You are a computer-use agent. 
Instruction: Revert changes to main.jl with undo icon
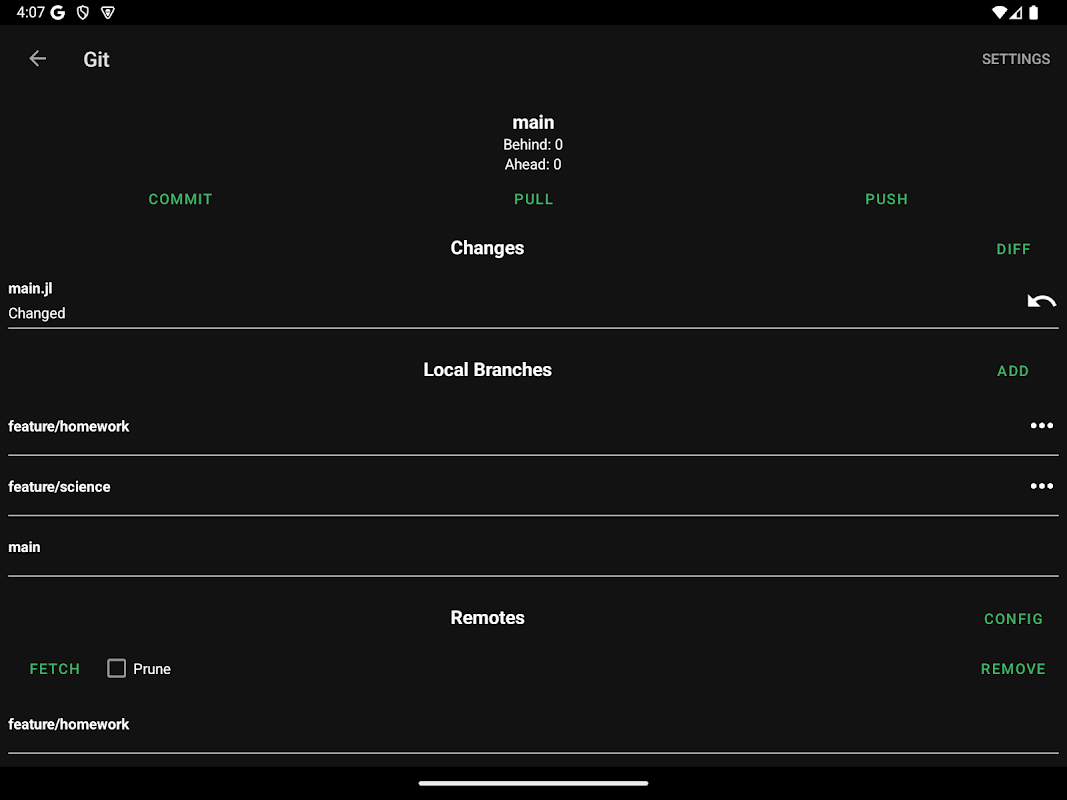point(1041,301)
